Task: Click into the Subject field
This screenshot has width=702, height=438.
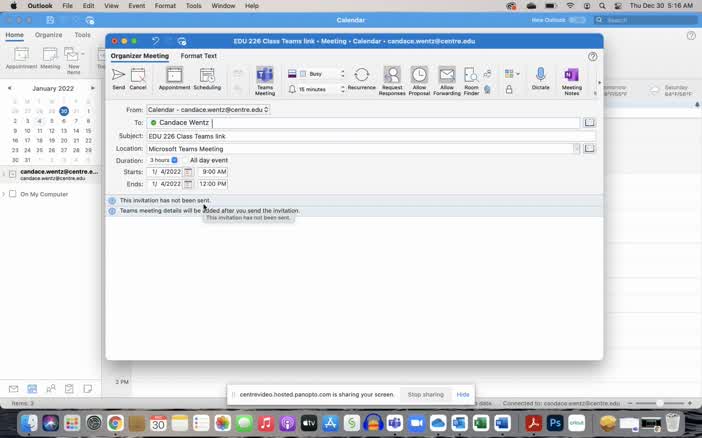Action: point(371,136)
